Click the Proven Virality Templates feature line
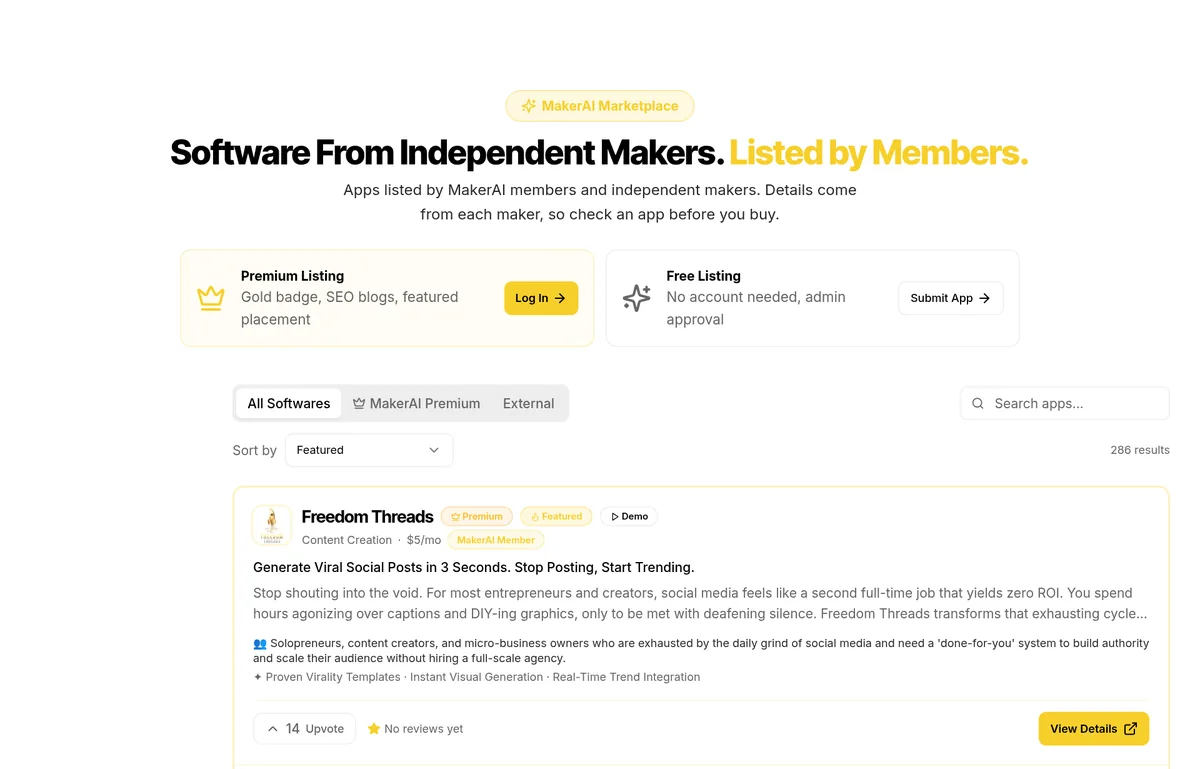1200x769 pixels. [x=477, y=677]
